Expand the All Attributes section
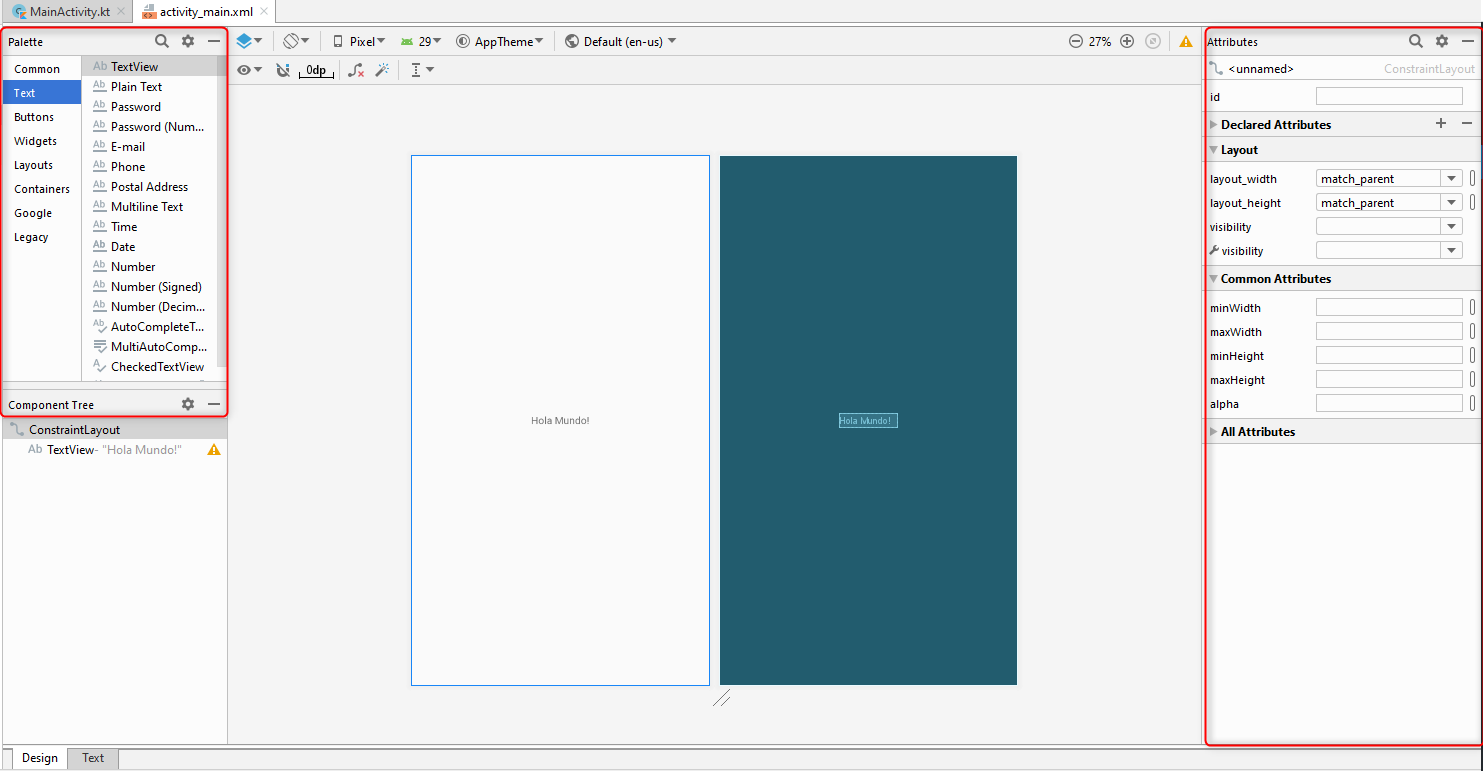The height and width of the screenshot is (771, 1483). 1213,431
